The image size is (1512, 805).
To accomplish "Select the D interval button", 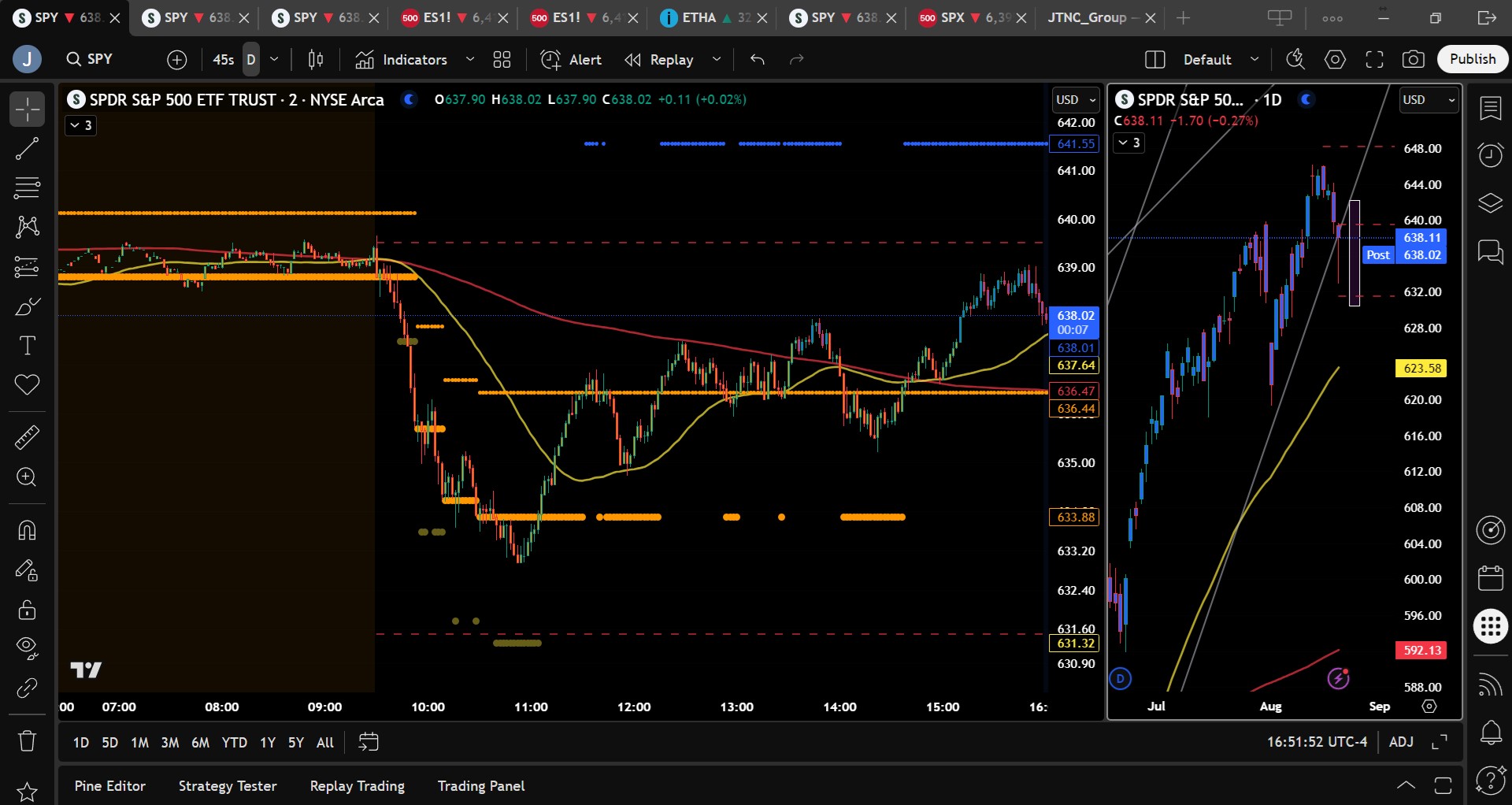I will click(x=251, y=59).
